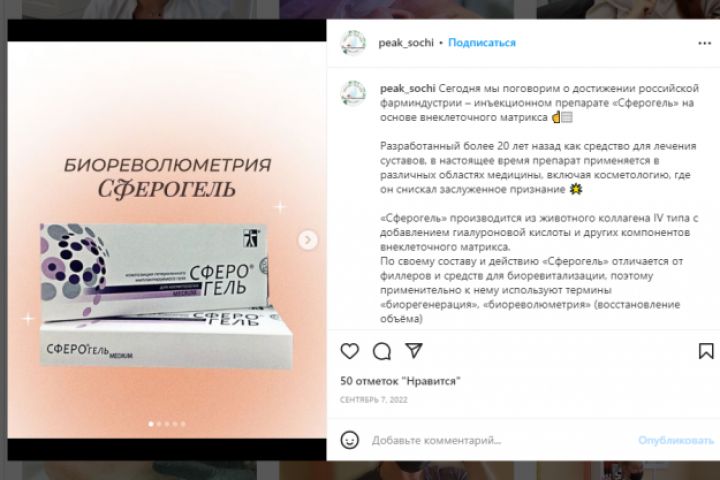Open peak_sochi avatar beside the caption
The height and width of the screenshot is (480, 720).
pos(353,93)
